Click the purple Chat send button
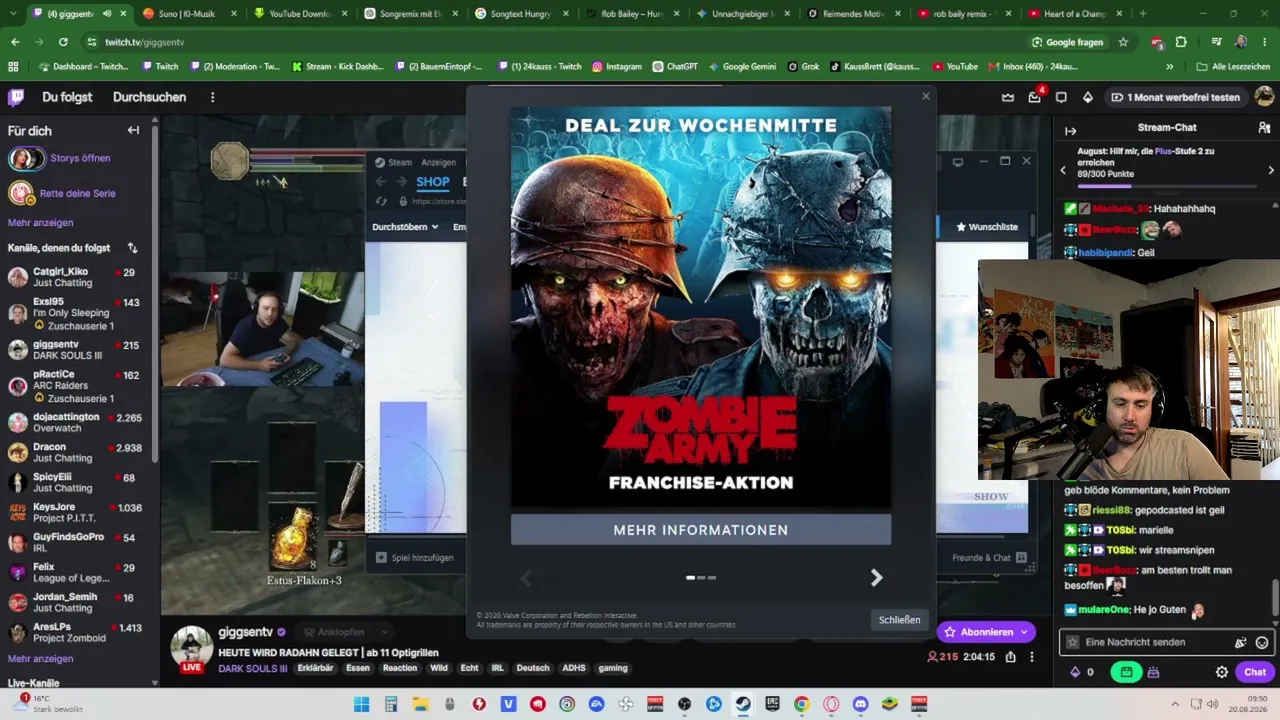 click(1255, 672)
